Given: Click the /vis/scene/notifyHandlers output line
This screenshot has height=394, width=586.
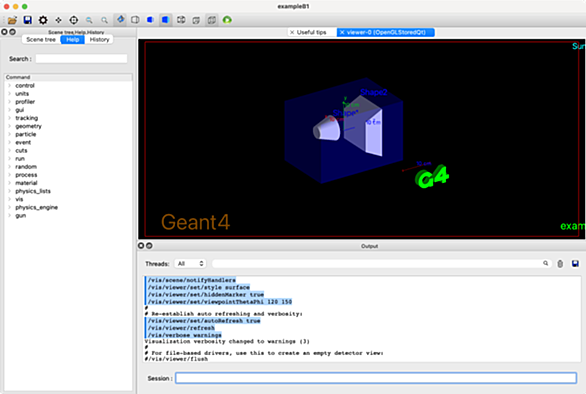Looking at the screenshot, I should pos(192,280).
